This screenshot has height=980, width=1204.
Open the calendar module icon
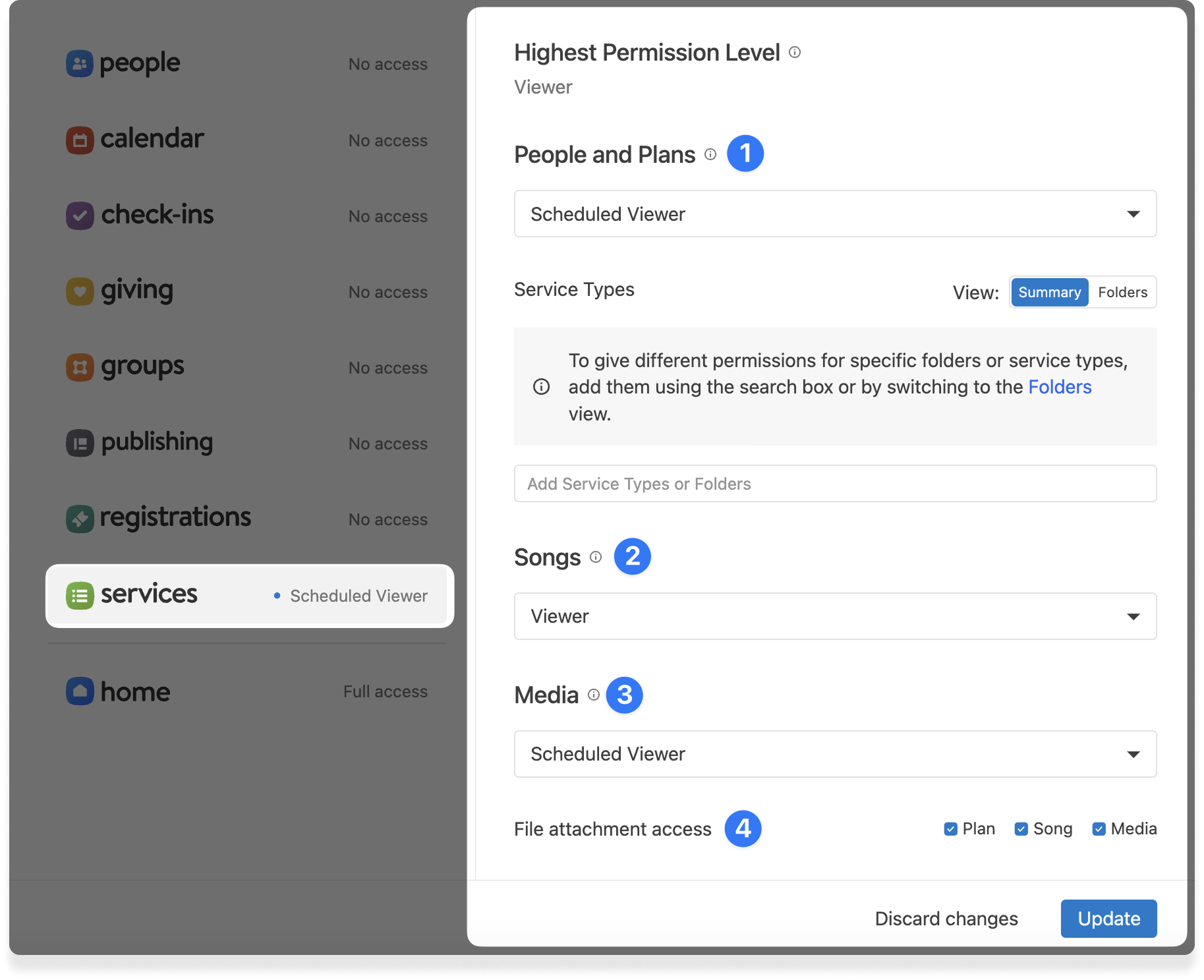click(x=79, y=139)
